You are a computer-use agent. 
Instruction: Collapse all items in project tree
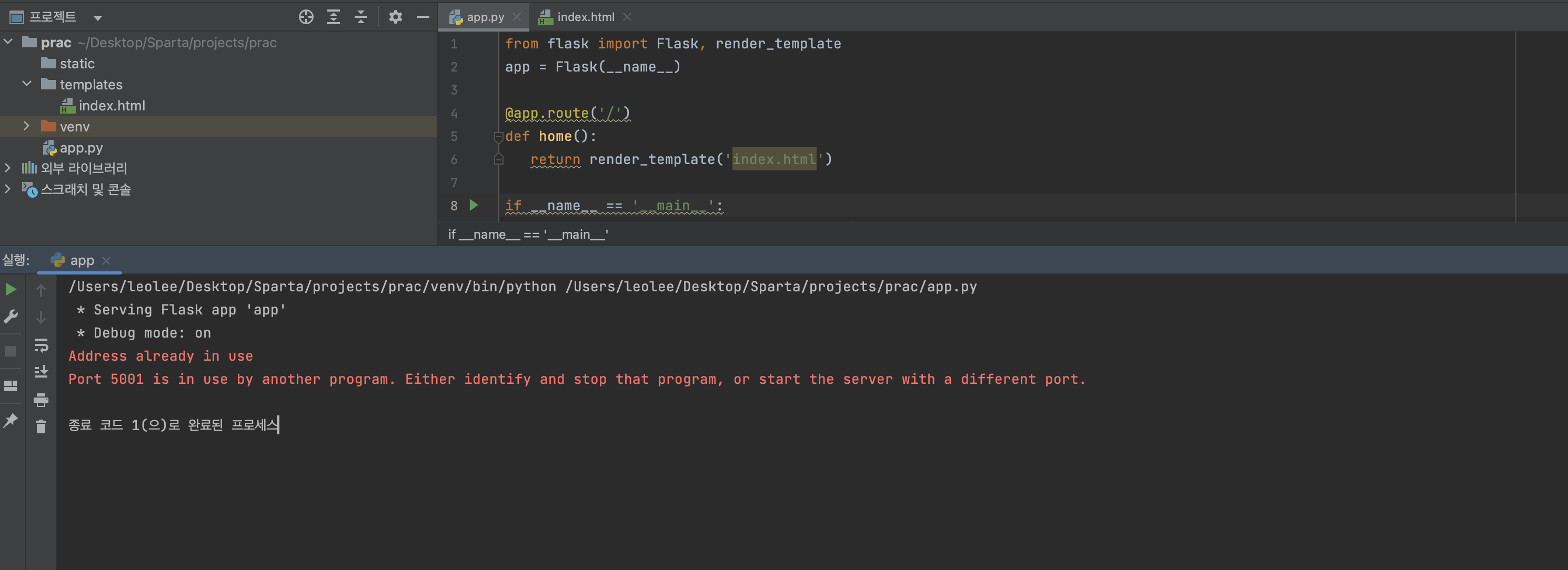pos(361,17)
